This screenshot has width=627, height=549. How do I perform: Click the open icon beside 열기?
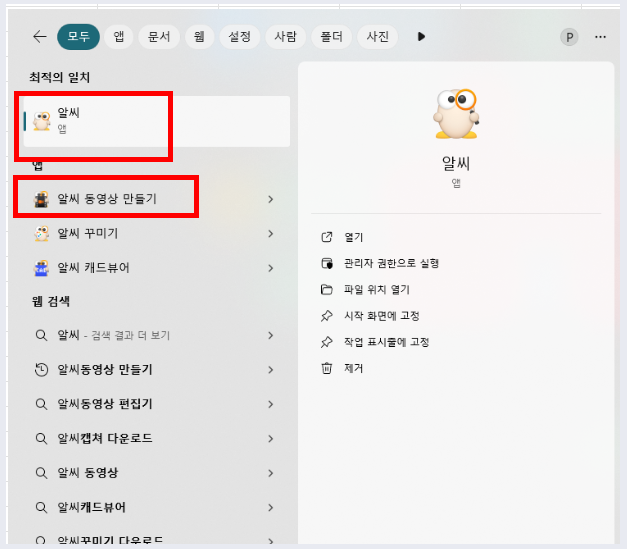[327, 237]
